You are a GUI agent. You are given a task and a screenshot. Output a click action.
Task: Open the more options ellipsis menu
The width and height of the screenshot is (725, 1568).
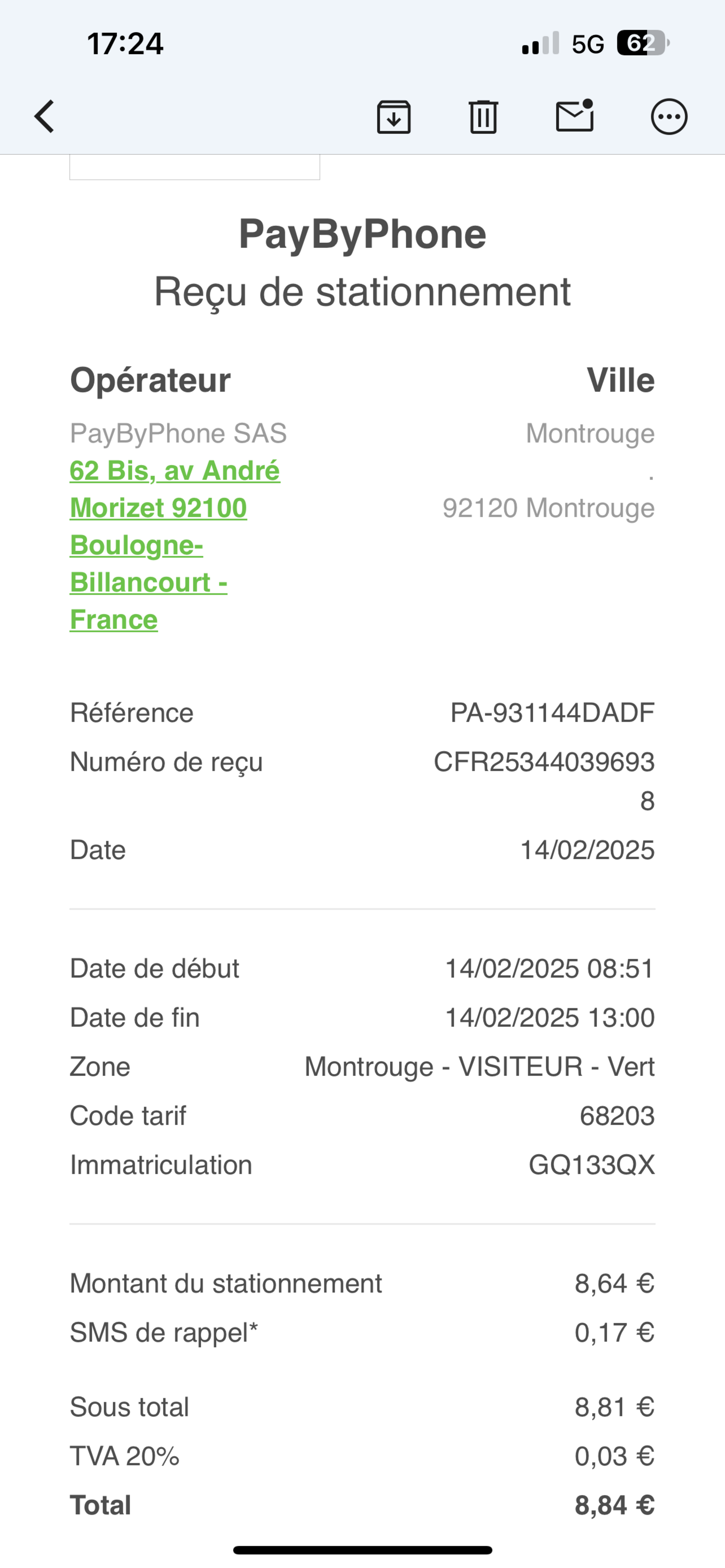coord(669,116)
